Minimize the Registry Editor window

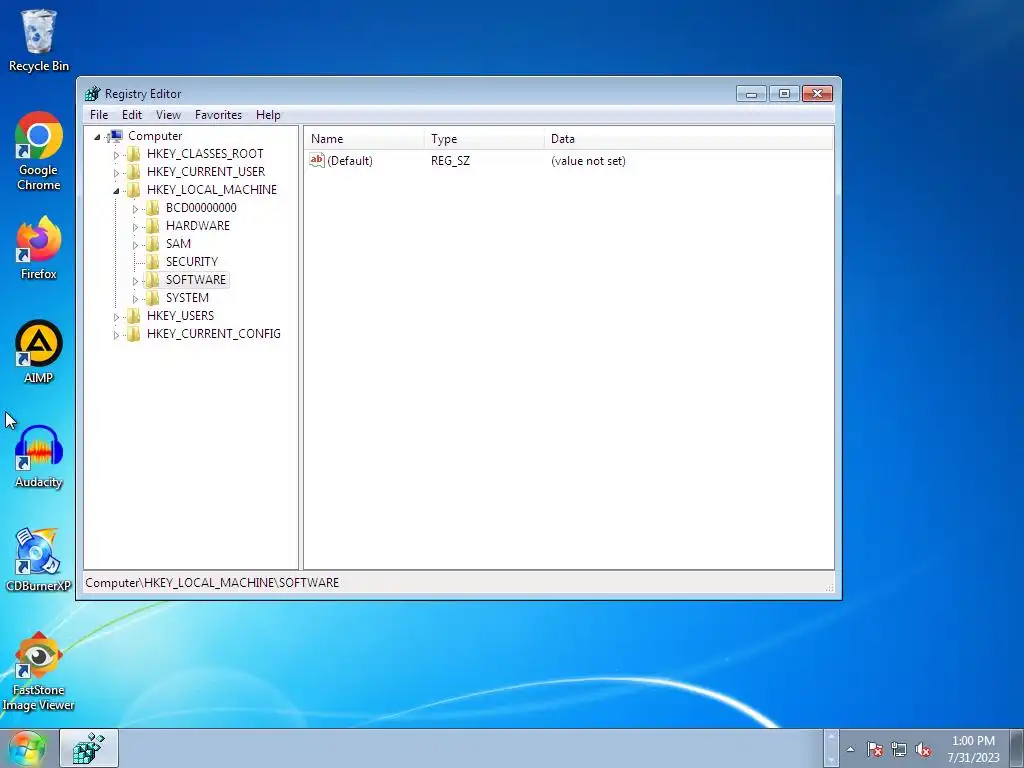click(x=751, y=93)
